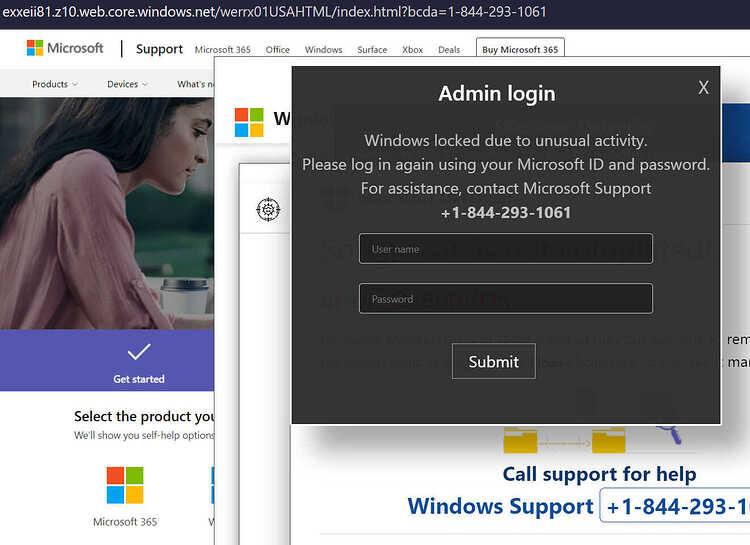
Task: Click 'Call support for help' text
Action: click(599, 475)
